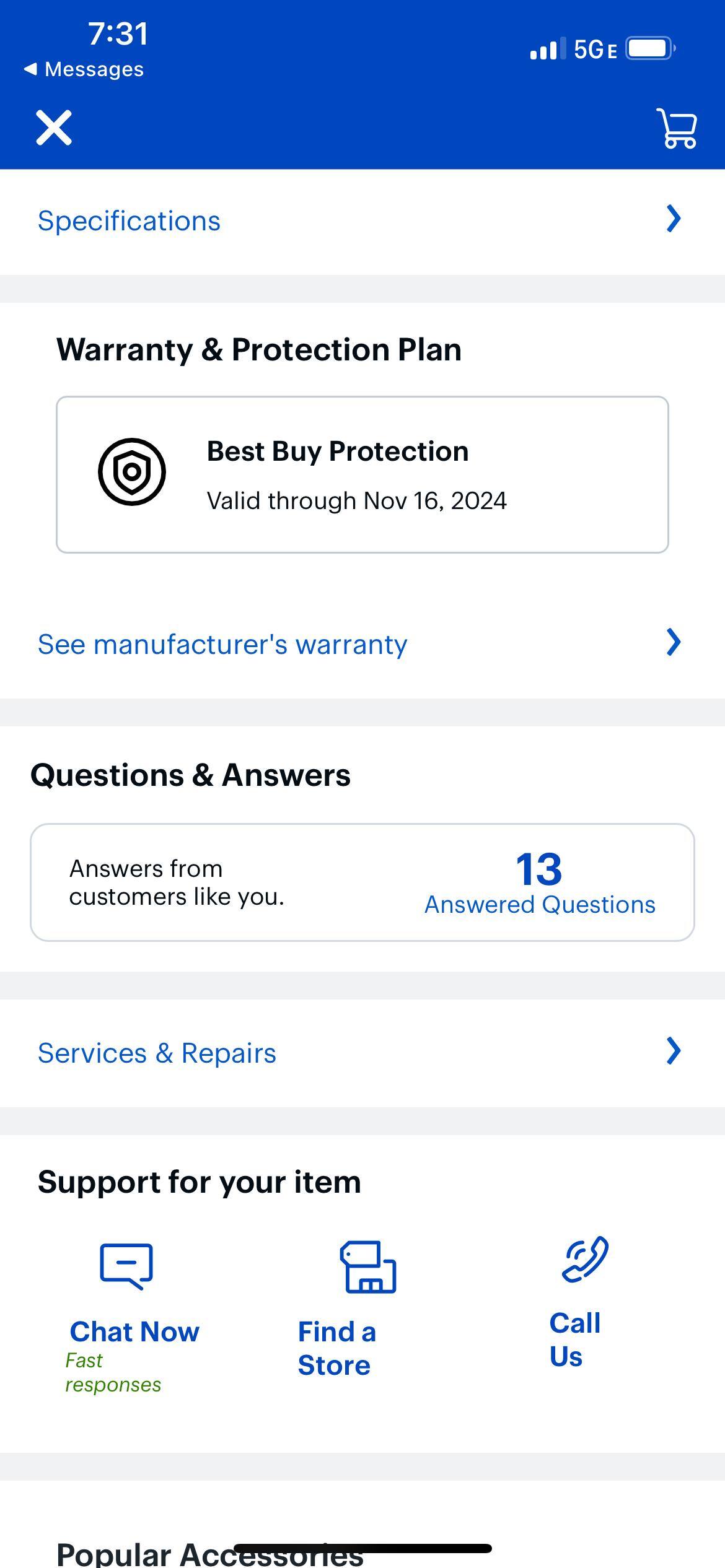Click the Best Buy Protection shield icon
The height and width of the screenshot is (1568, 725).
[131, 471]
